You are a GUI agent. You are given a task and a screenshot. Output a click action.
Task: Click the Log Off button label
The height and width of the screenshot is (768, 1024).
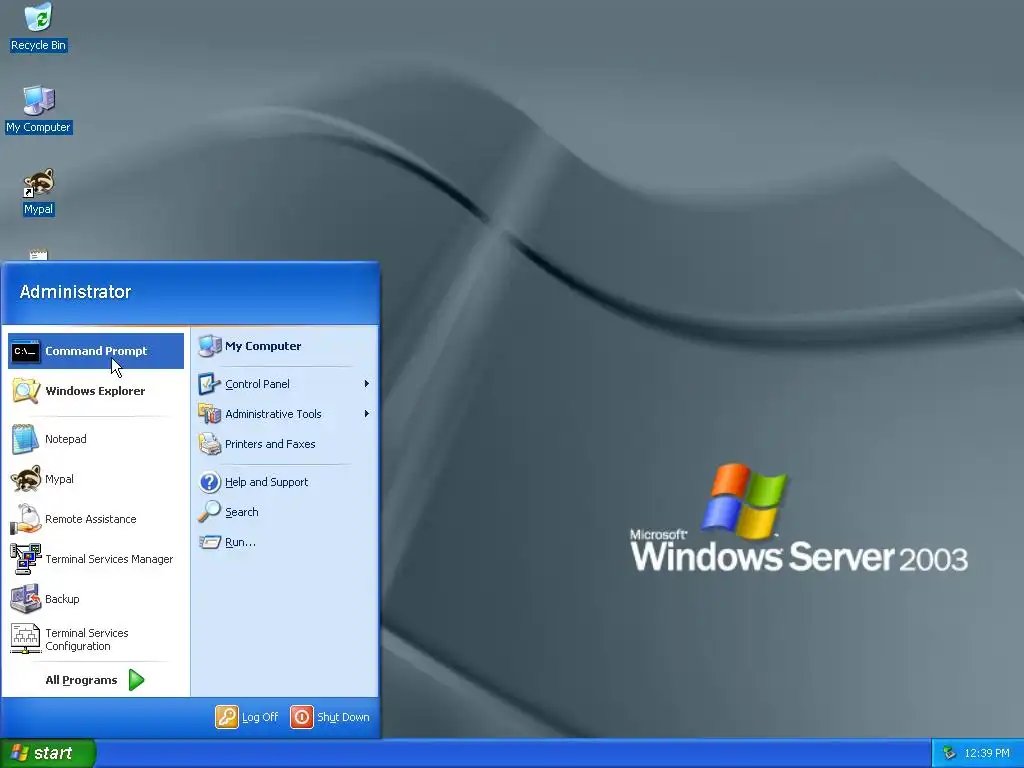(x=260, y=717)
